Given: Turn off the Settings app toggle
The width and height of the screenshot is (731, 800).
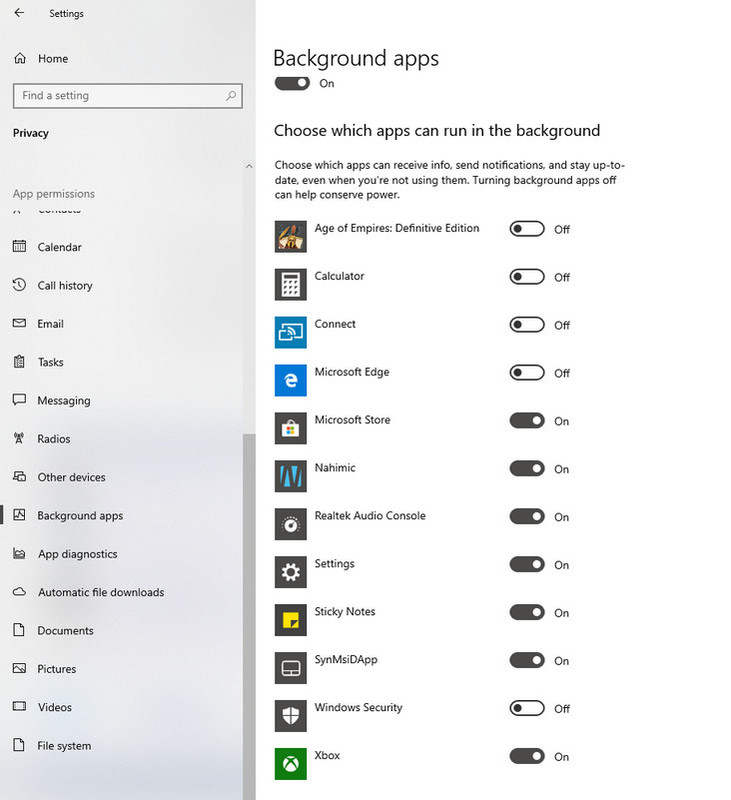Looking at the screenshot, I should 527,565.
